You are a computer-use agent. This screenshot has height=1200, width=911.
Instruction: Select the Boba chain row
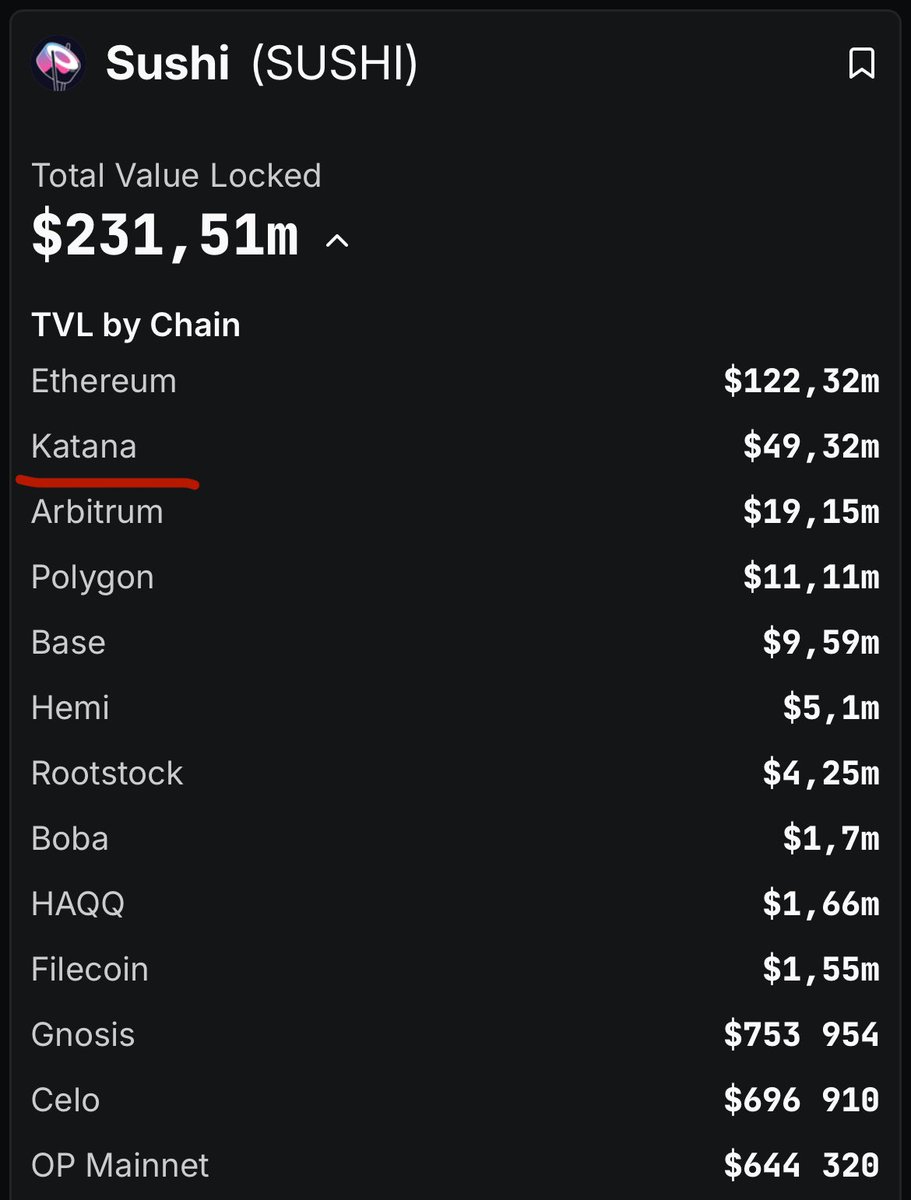pyautogui.click(x=455, y=838)
